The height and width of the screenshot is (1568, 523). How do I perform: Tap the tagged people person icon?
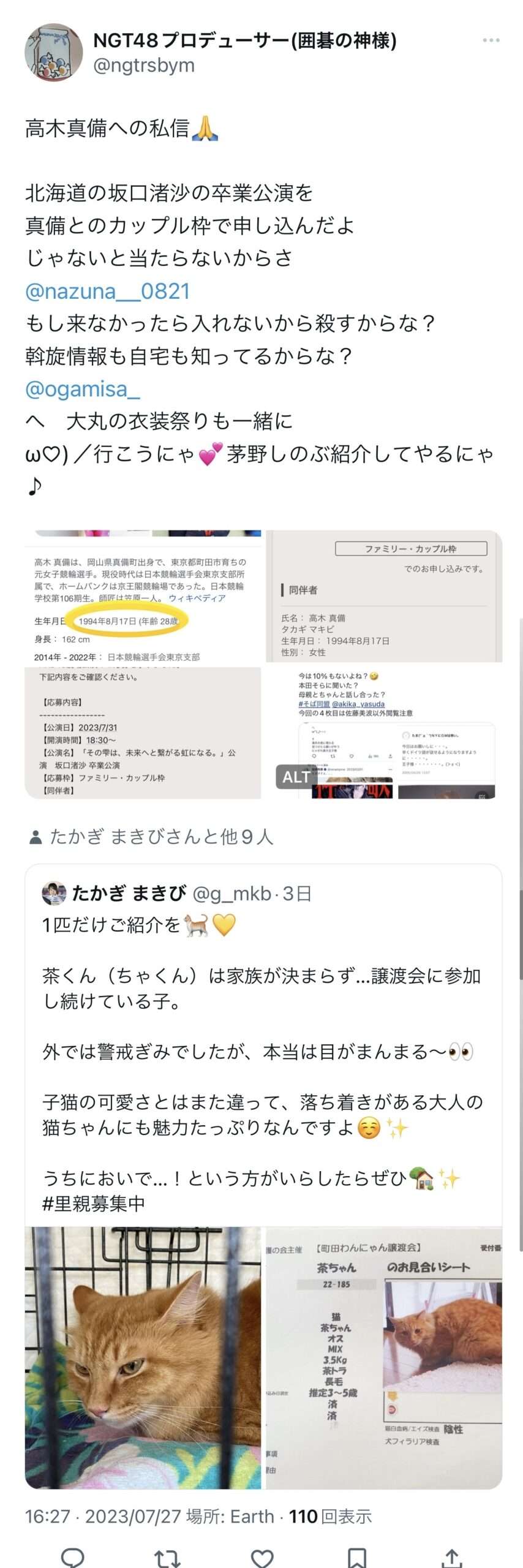[x=35, y=837]
